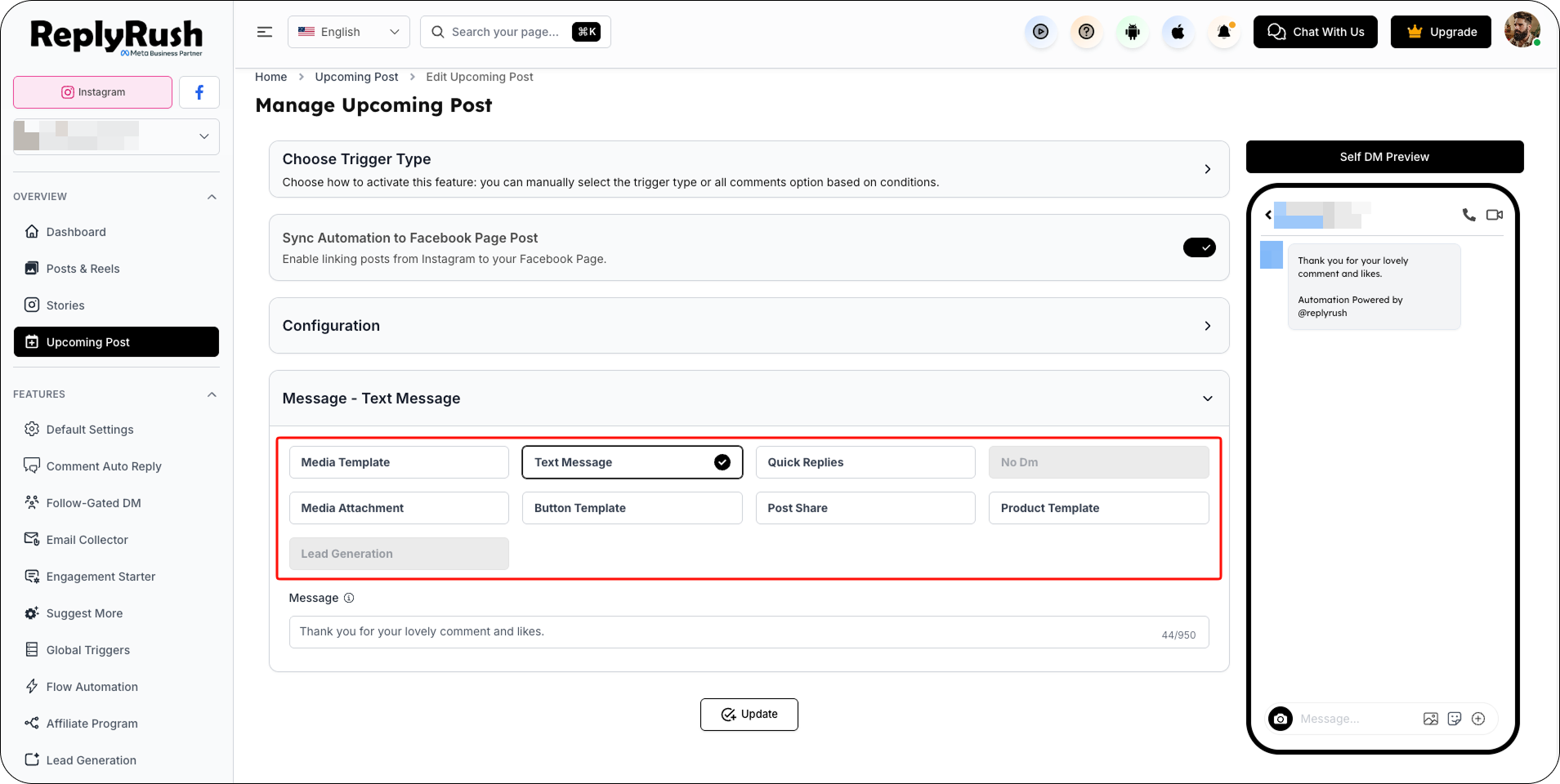Screen dimensions: 1560x784
Task: Click the Update button
Action: (749, 715)
